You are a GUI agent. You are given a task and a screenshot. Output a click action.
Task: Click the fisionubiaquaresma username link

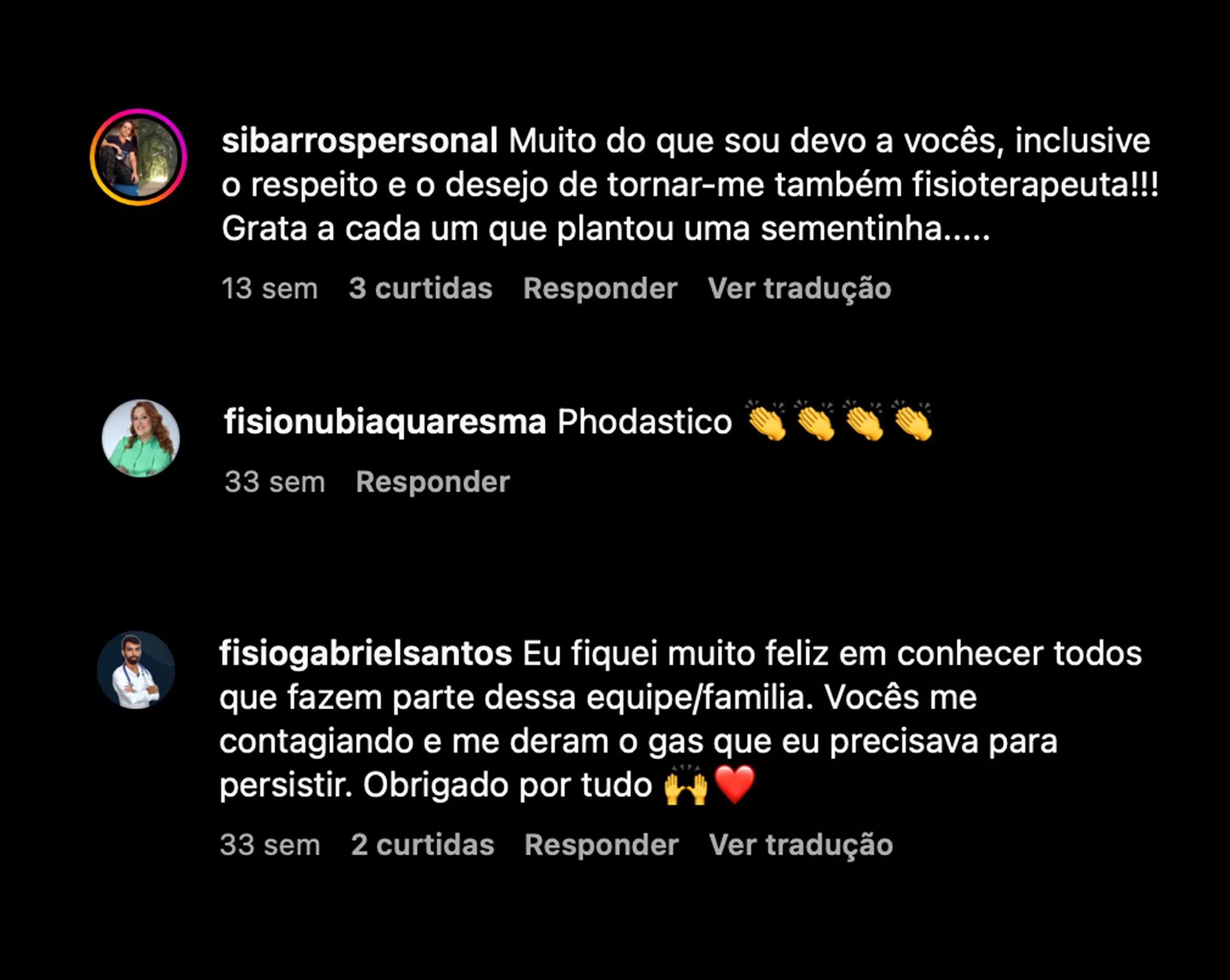pos(385,422)
